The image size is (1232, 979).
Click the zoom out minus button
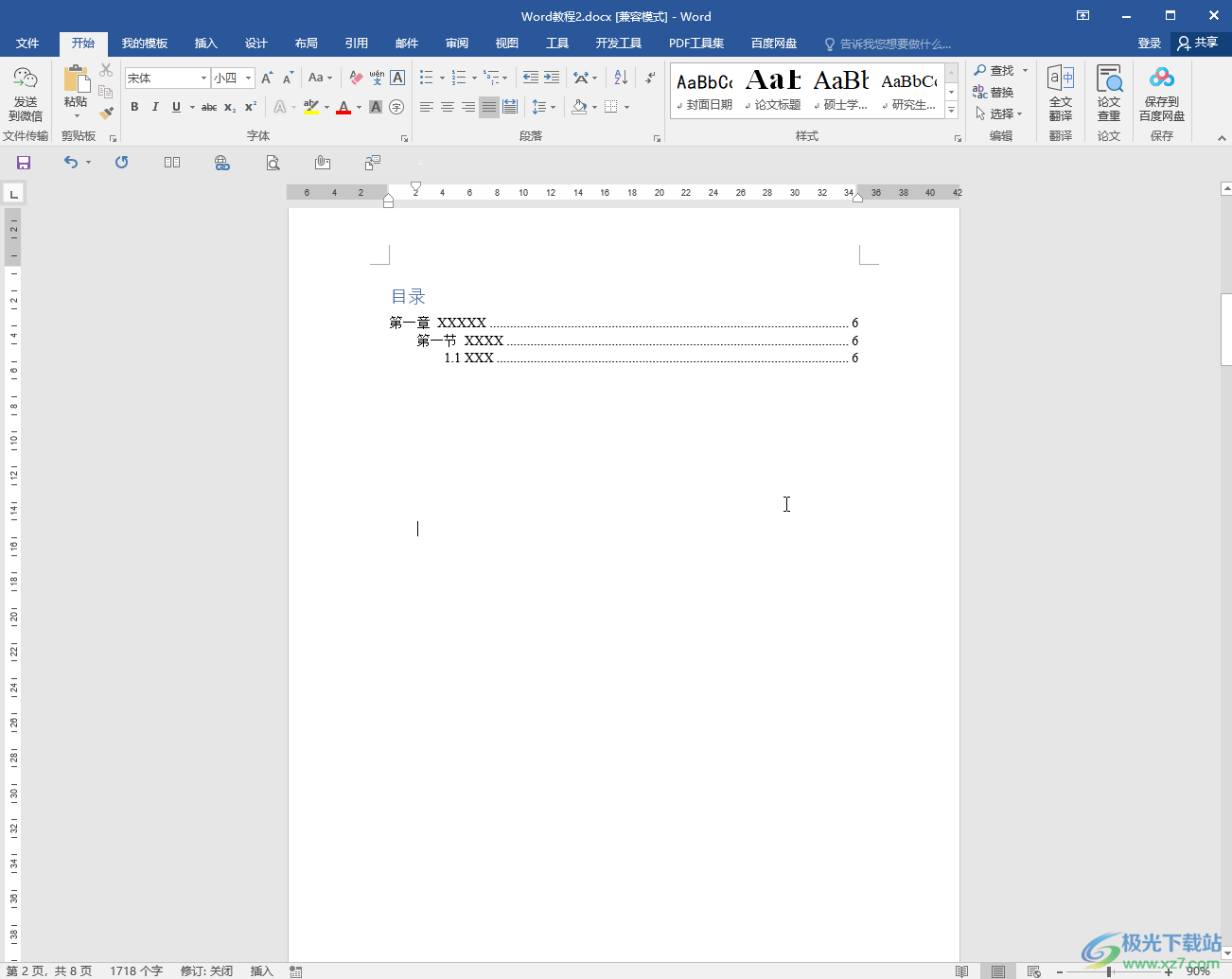point(1060,971)
